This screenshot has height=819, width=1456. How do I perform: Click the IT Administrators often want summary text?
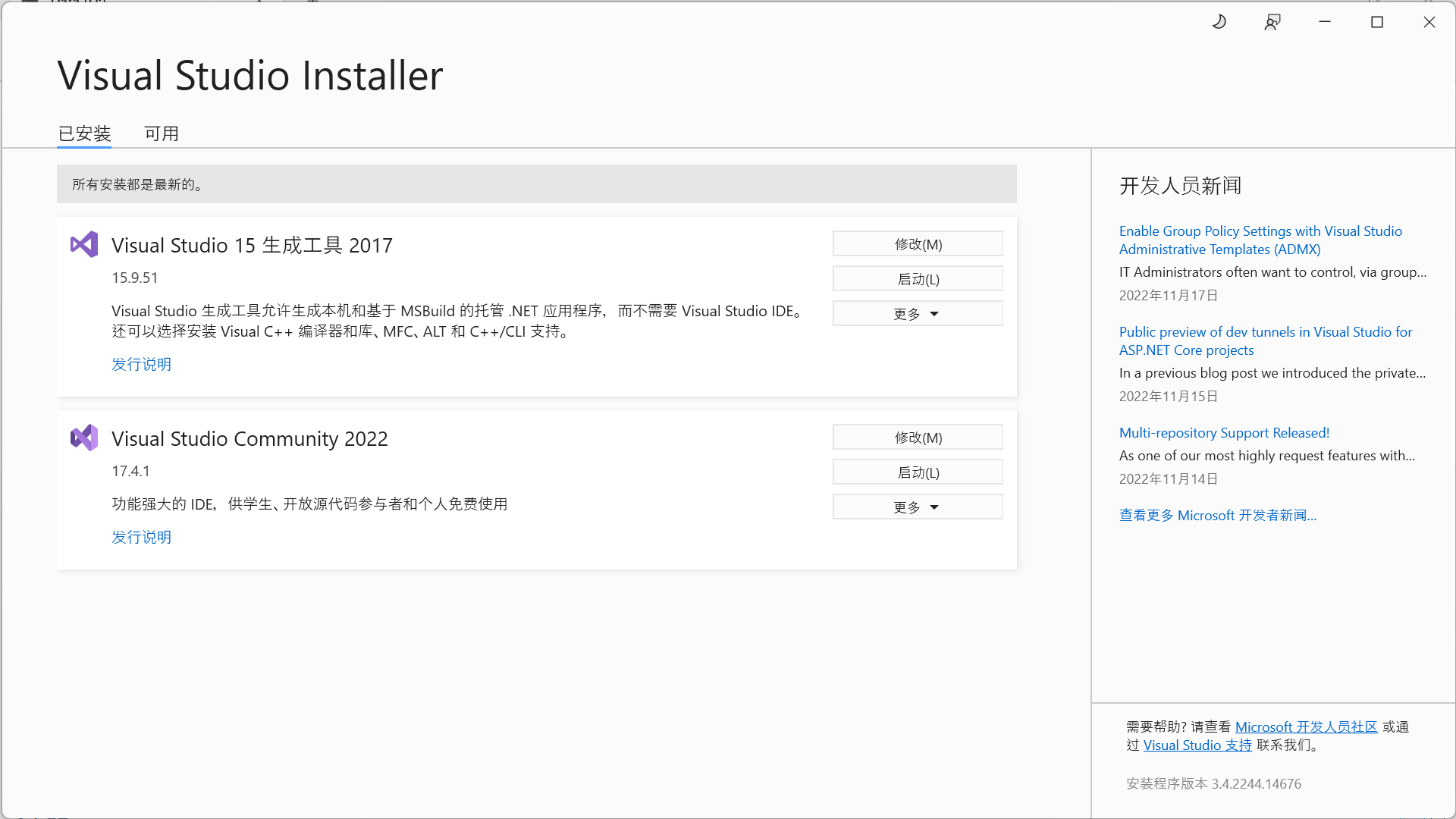point(1272,272)
